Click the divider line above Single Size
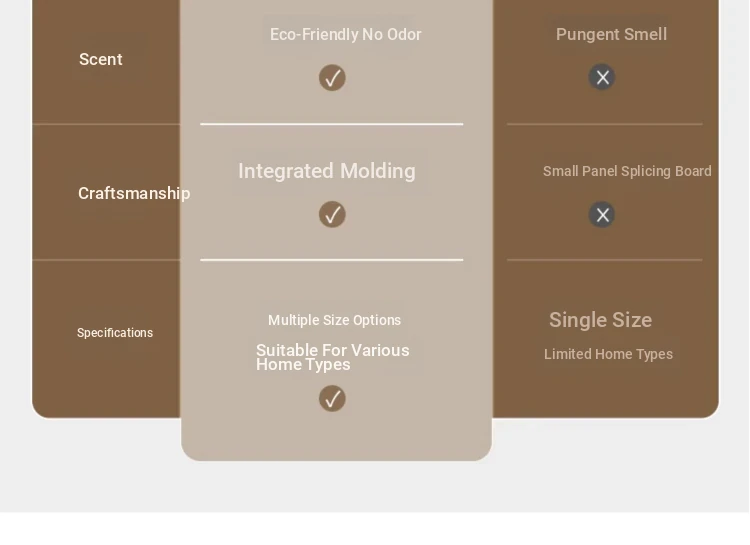750x545 pixels. pos(605,260)
